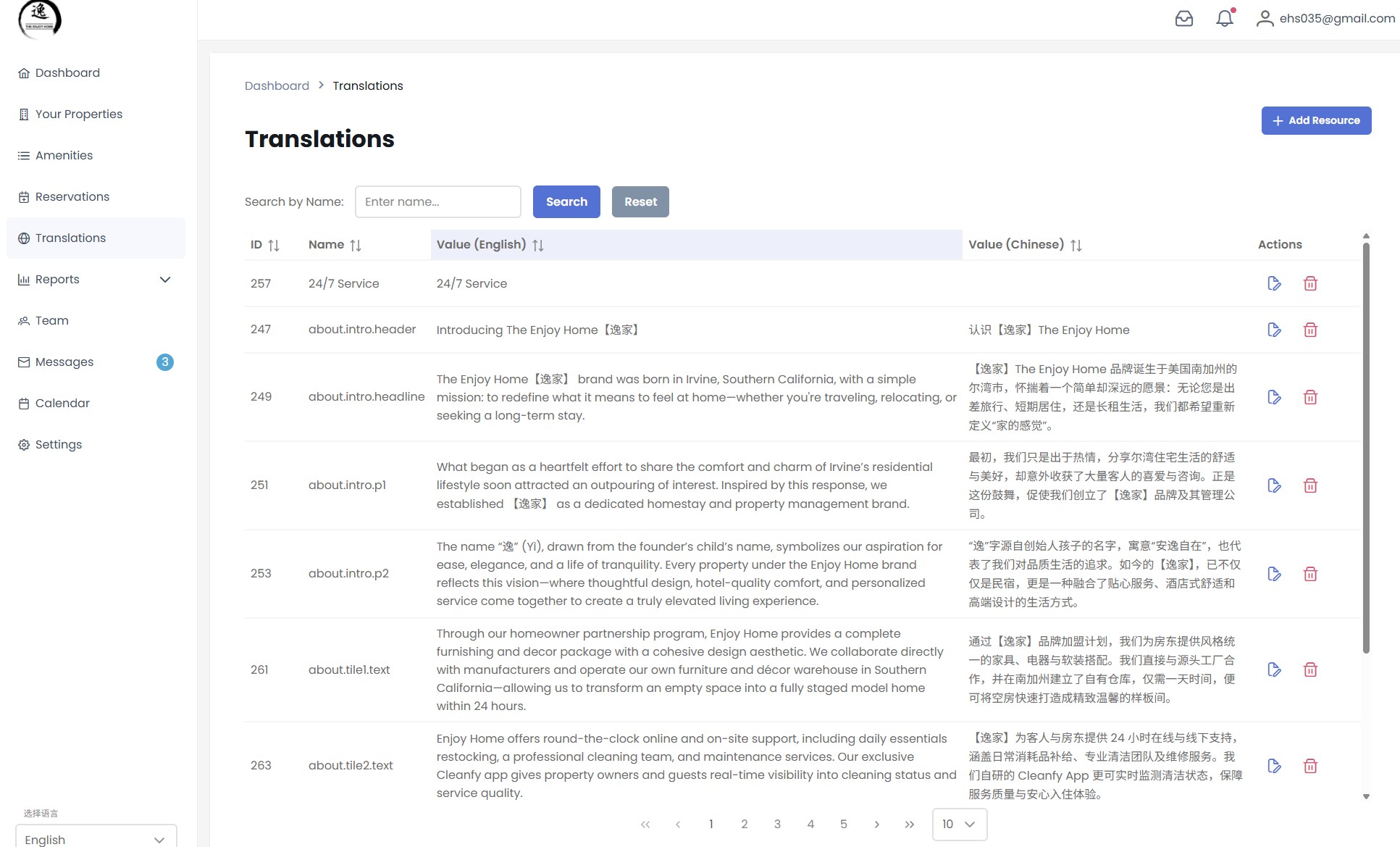1400x847 pixels.
Task: Edit the 24/7 Service translation row
Action: [x=1274, y=283]
